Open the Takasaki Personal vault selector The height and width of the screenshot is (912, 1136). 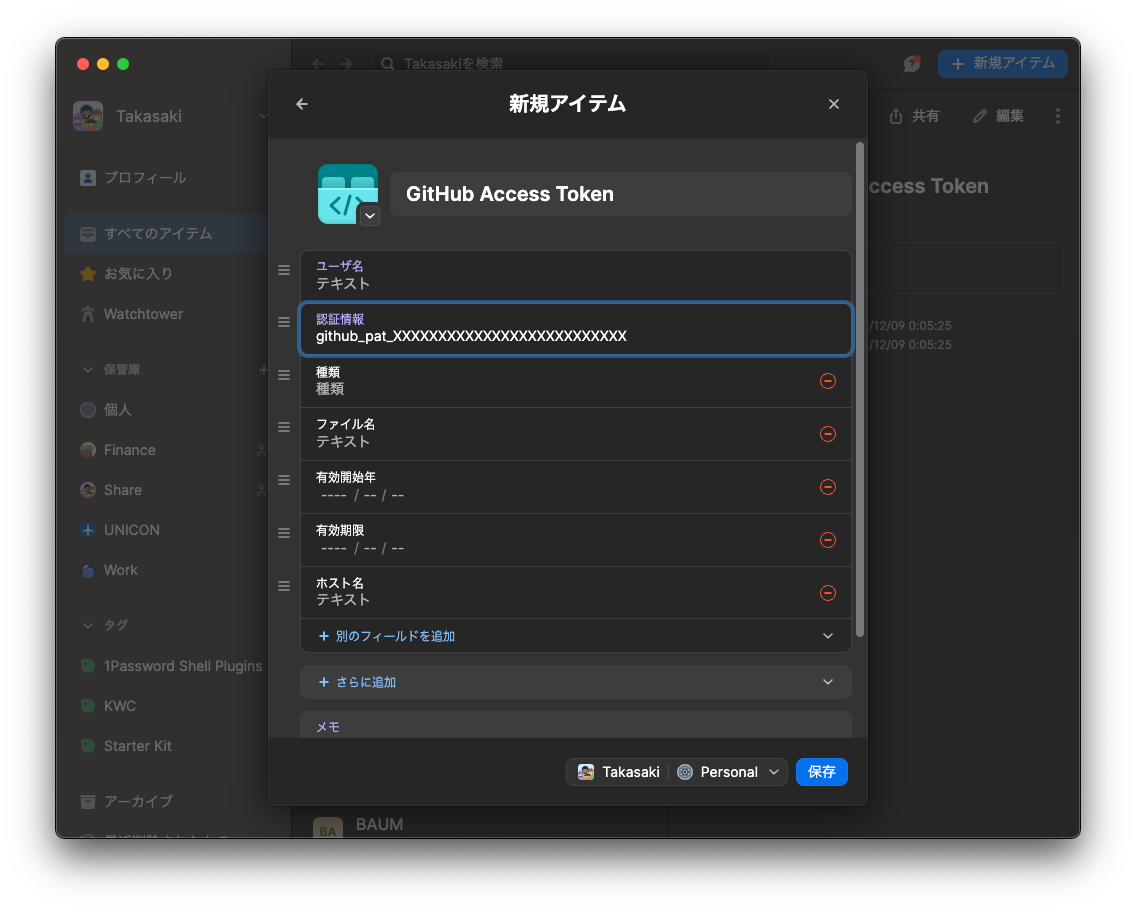[677, 772]
